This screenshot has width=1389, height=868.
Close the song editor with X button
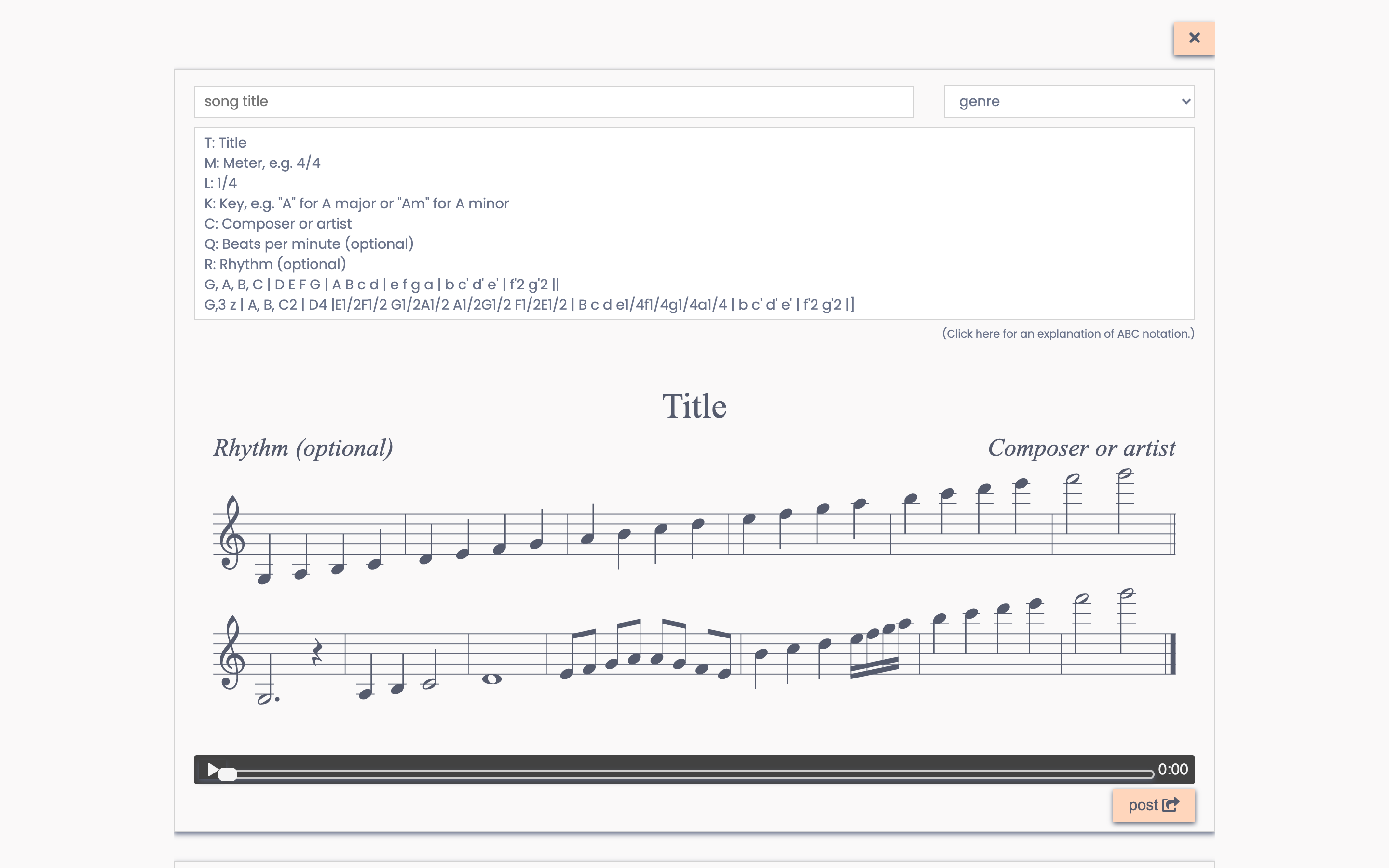(x=1194, y=38)
